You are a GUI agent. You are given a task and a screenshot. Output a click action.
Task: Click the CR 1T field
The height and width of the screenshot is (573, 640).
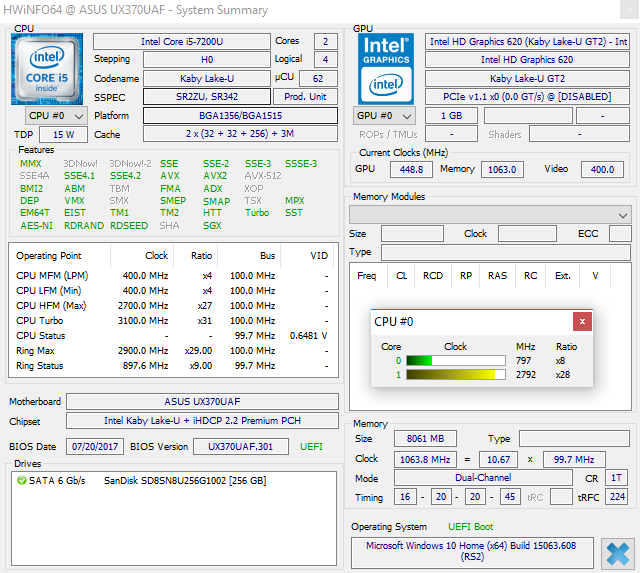click(x=616, y=478)
